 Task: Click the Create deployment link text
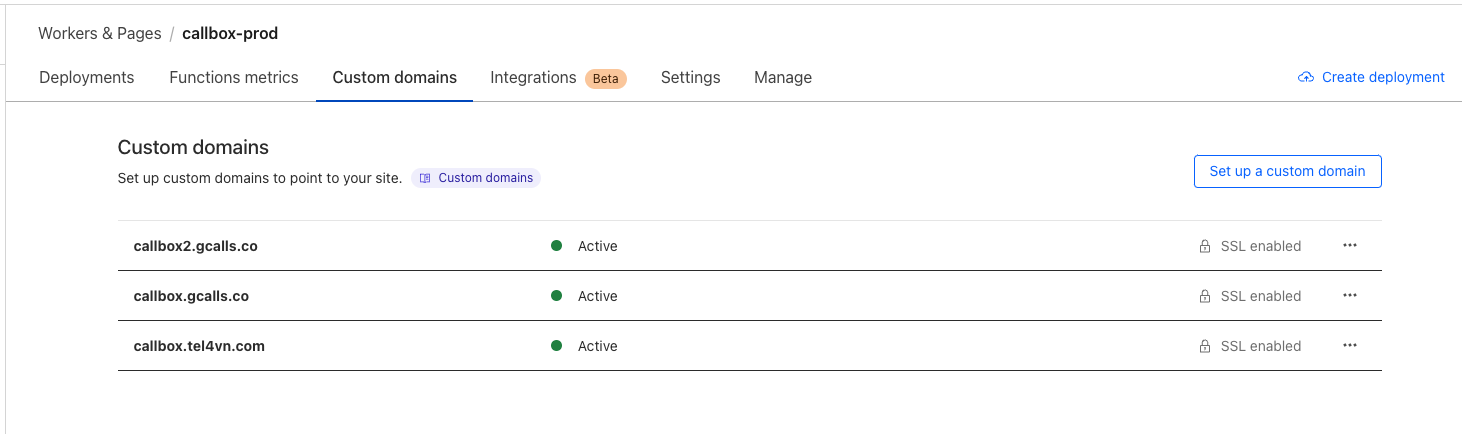click(1383, 77)
